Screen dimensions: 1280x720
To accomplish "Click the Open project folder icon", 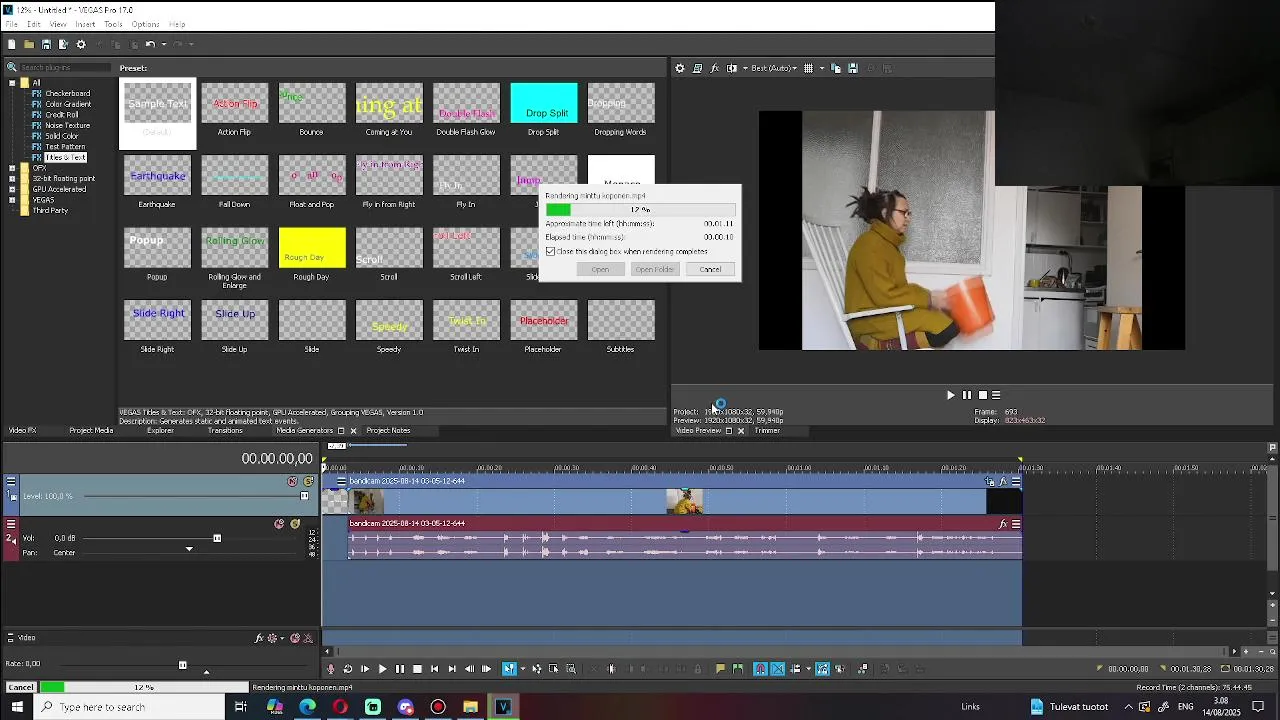I will click(29, 44).
